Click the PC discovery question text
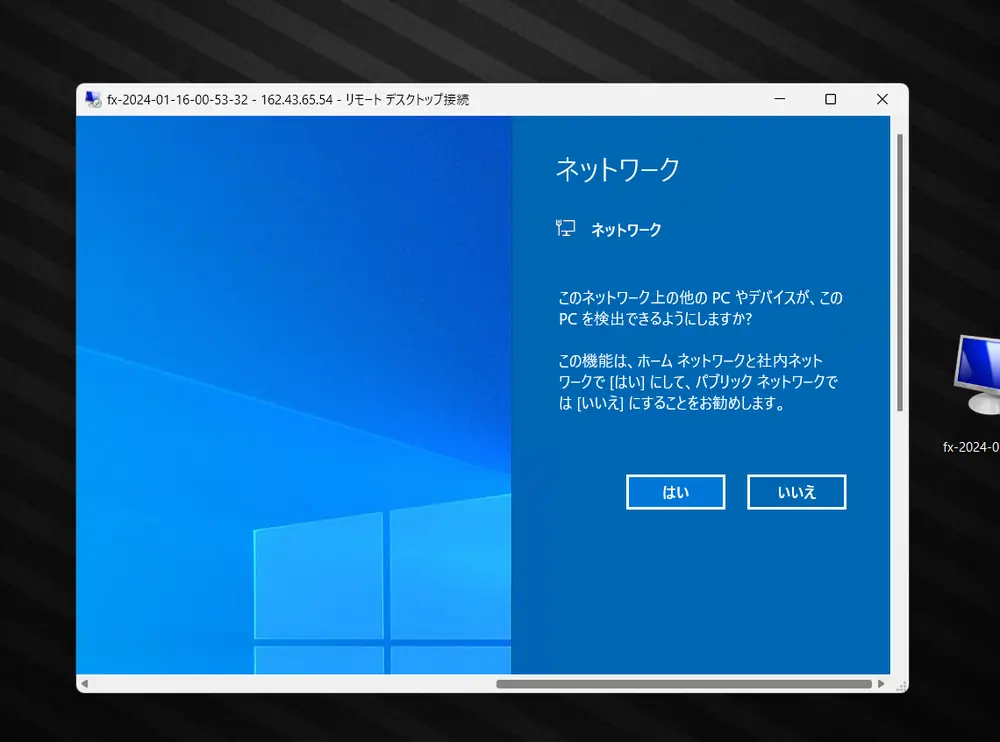 click(700, 308)
